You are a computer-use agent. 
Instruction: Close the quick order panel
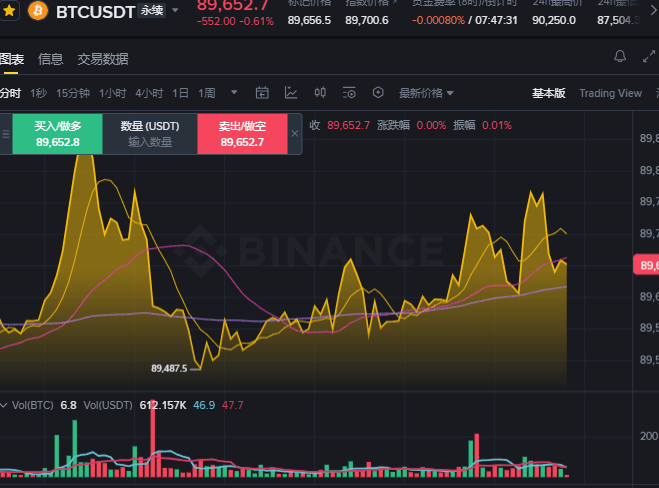295,134
